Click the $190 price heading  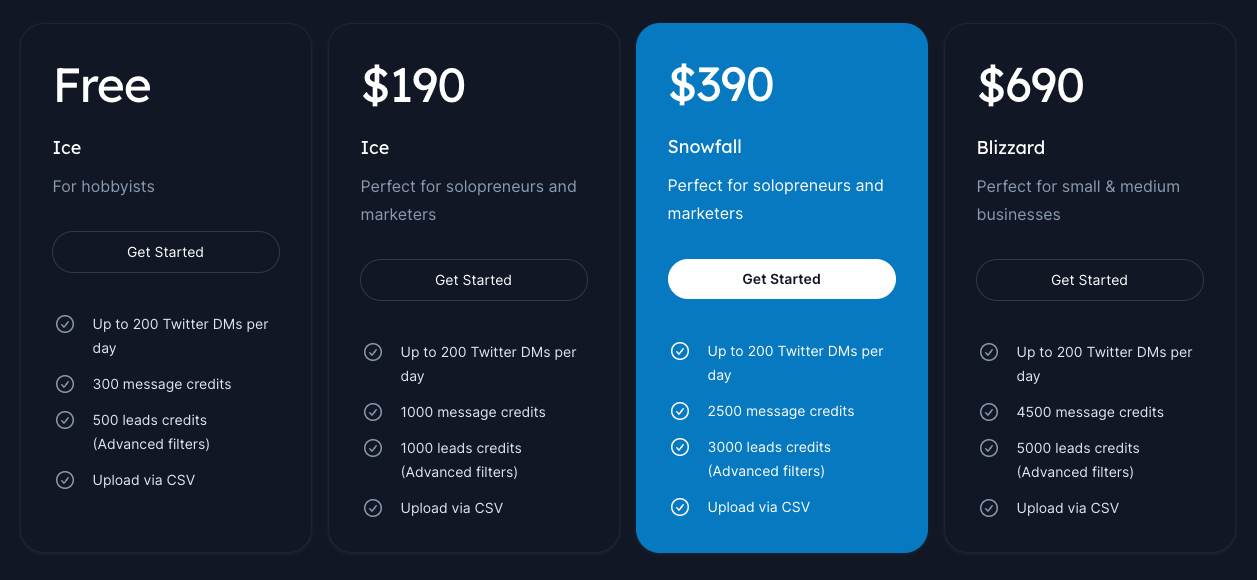pos(413,86)
